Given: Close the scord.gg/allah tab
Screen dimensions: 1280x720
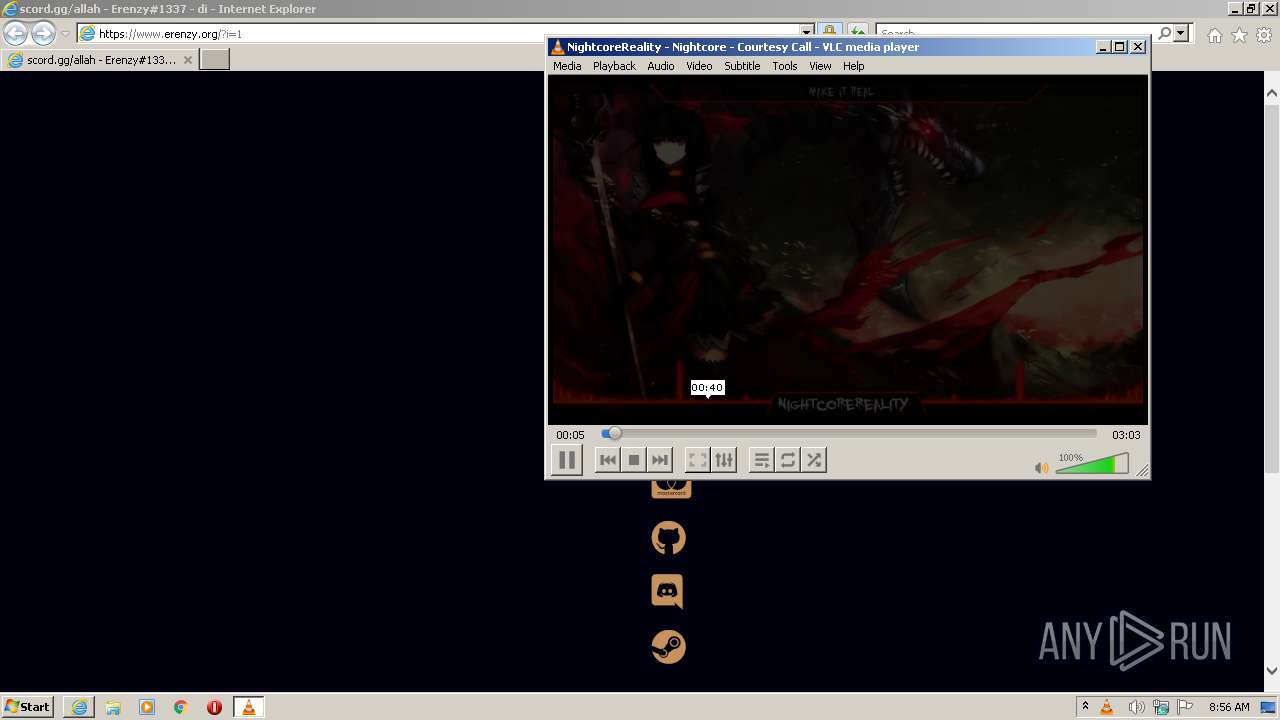Looking at the screenshot, I should (187, 60).
